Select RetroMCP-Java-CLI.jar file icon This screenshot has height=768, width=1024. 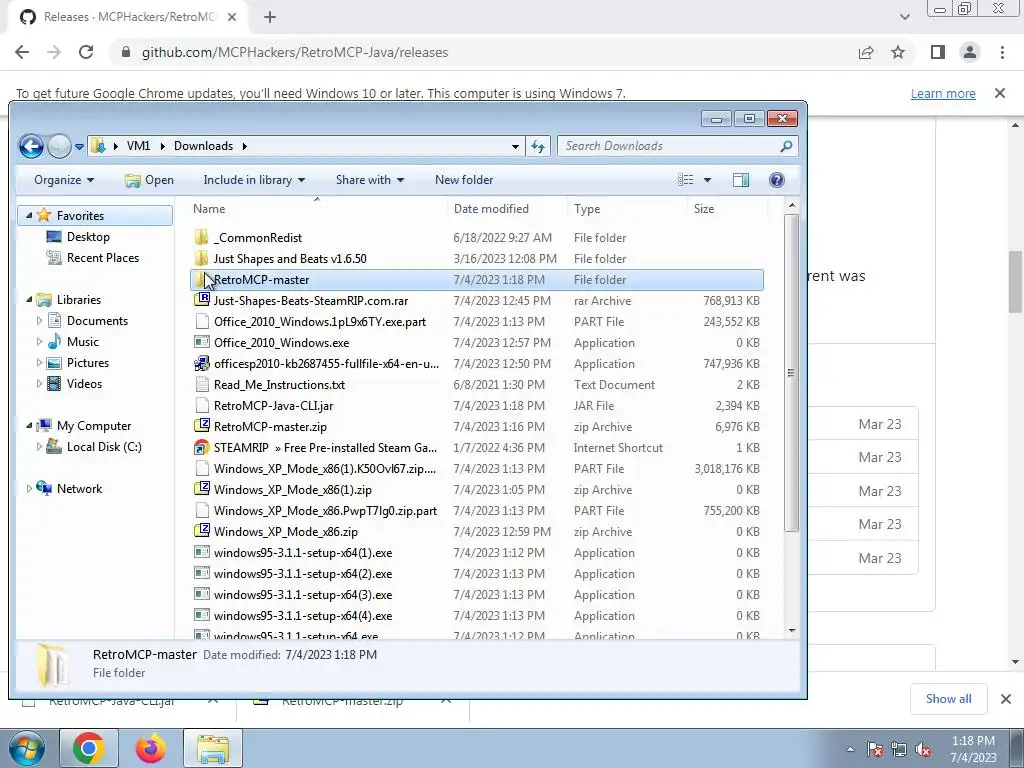(x=202, y=405)
